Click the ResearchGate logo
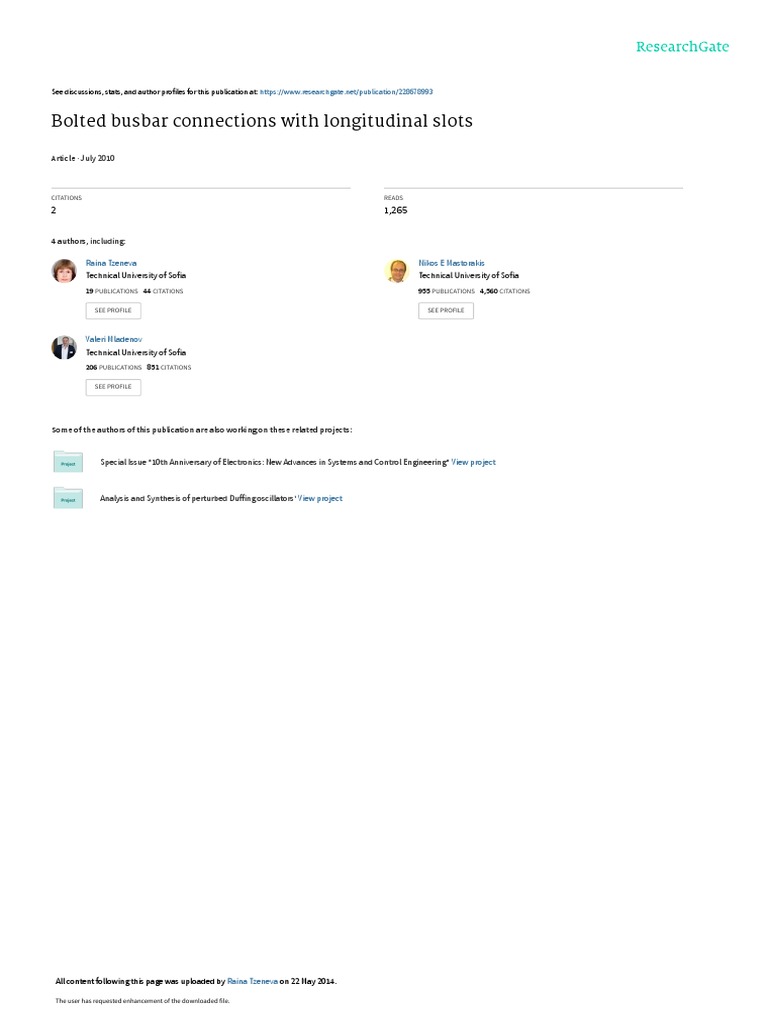 [682, 46]
